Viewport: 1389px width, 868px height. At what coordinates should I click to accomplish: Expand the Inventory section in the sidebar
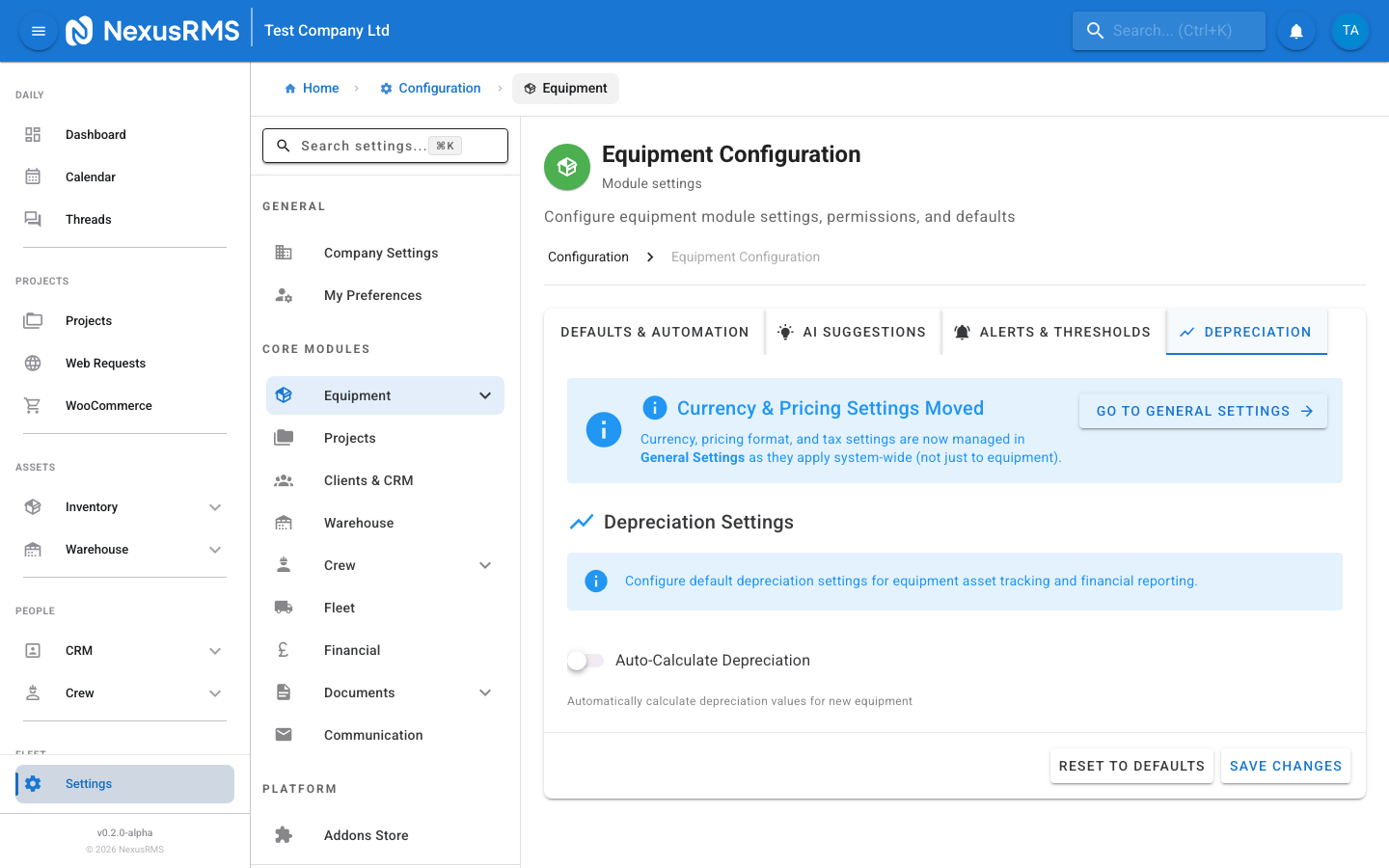pyautogui.click(x=215, y=506)
